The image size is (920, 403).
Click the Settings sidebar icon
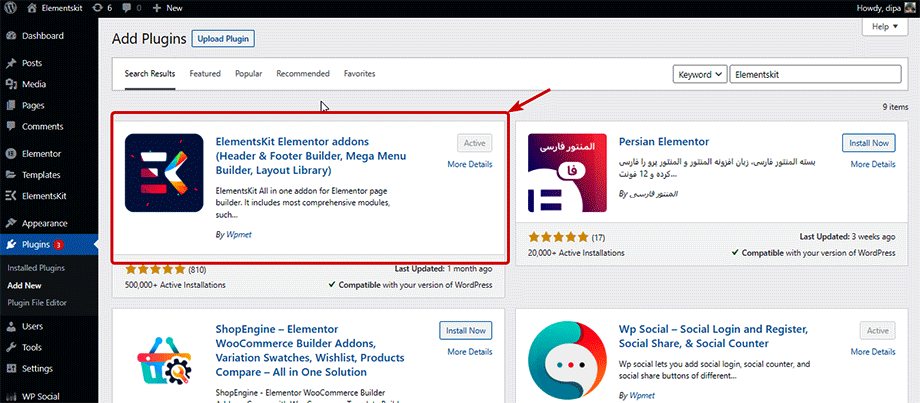(11, 369)
